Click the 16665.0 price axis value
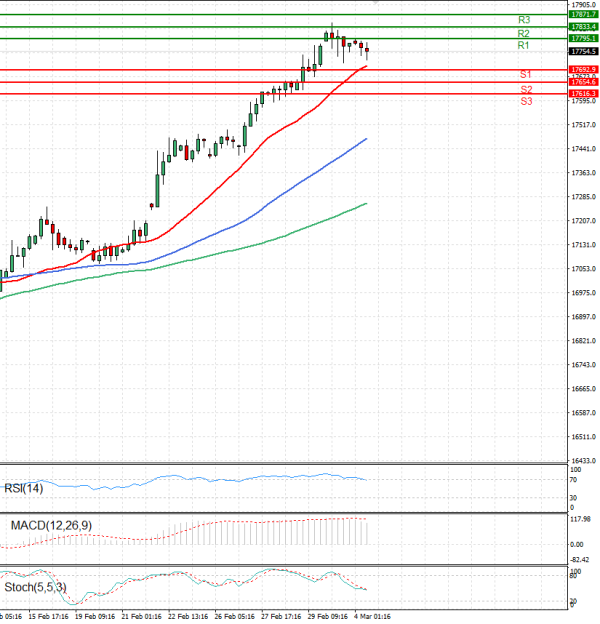The height and width of the screenshot is (624, 600). [584, 389]
